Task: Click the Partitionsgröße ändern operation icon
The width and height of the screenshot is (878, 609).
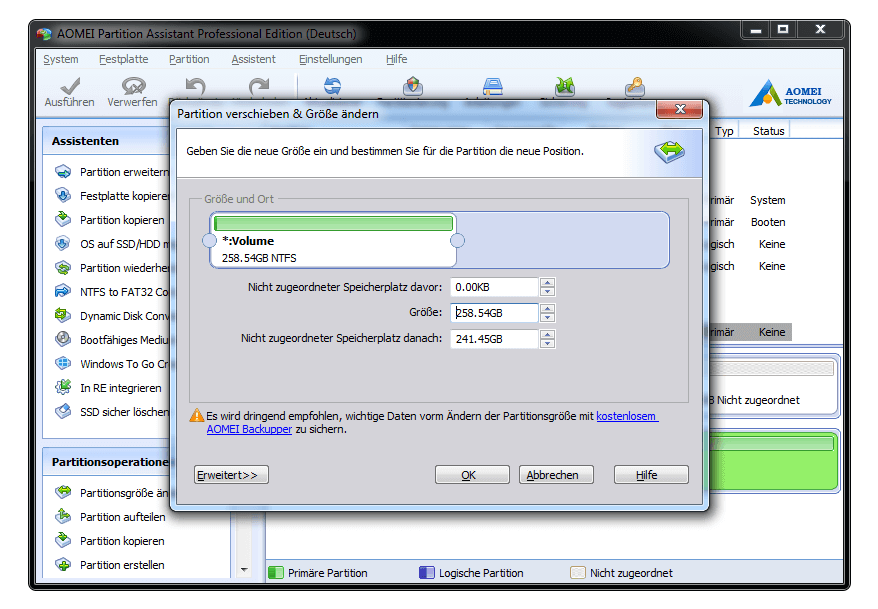Action: pyautogui.click(x=63, y=492)
